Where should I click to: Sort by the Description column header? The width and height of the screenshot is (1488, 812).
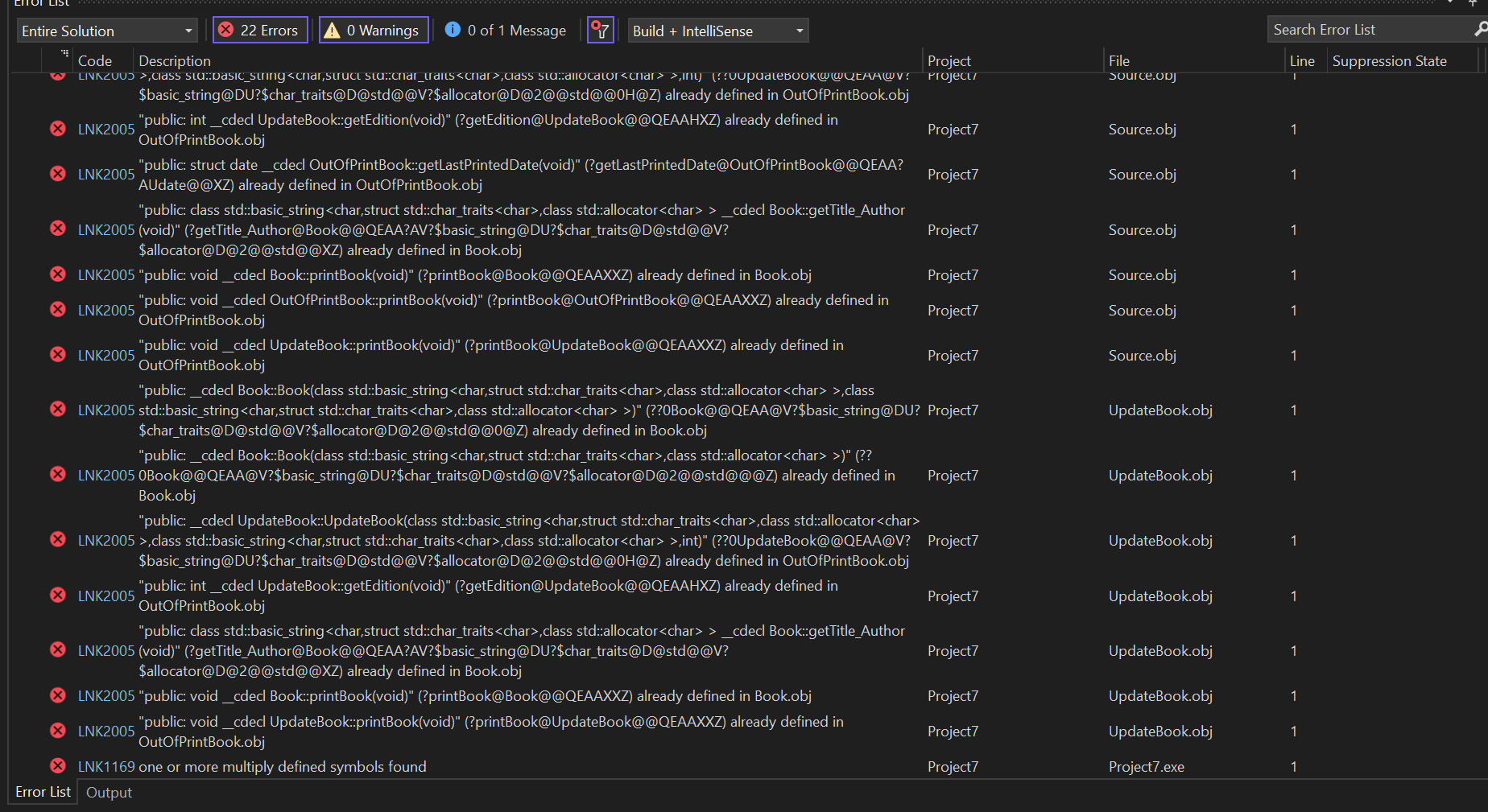(174, 60)
